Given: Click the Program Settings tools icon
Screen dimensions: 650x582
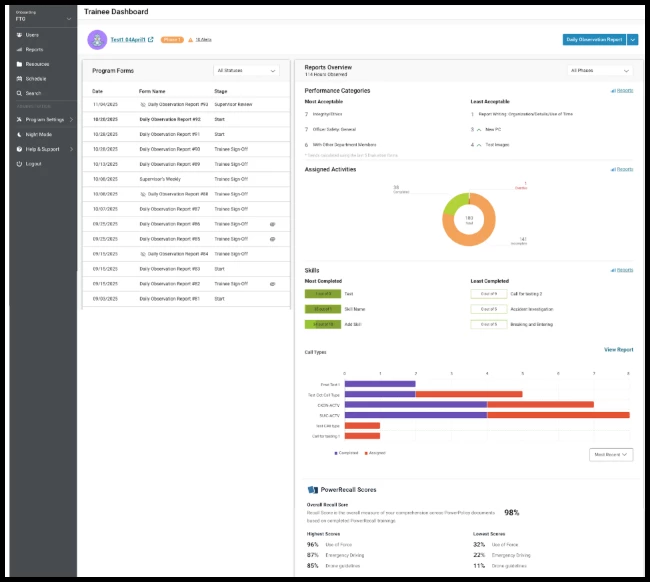Looking at the screenshot, I should point(19,119).
